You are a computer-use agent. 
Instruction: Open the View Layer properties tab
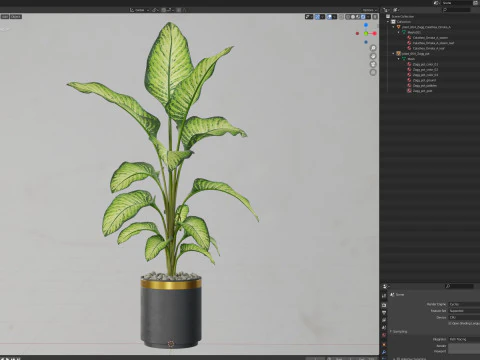coord(384,320)
